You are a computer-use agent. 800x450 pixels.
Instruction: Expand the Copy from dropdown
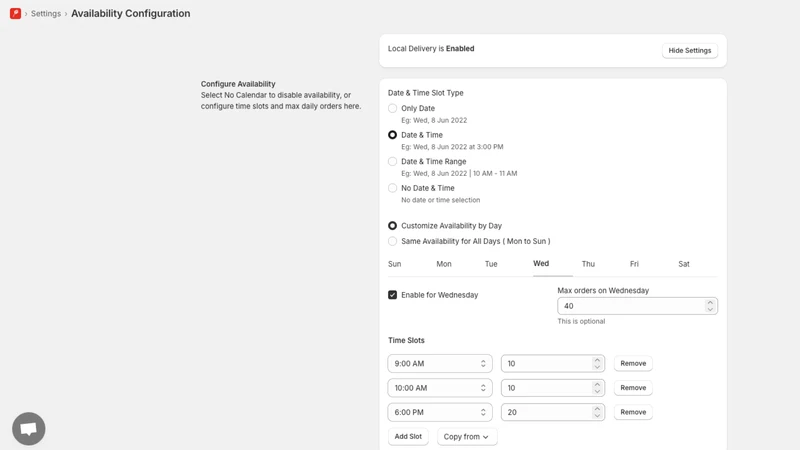click(x=467, y=437)
